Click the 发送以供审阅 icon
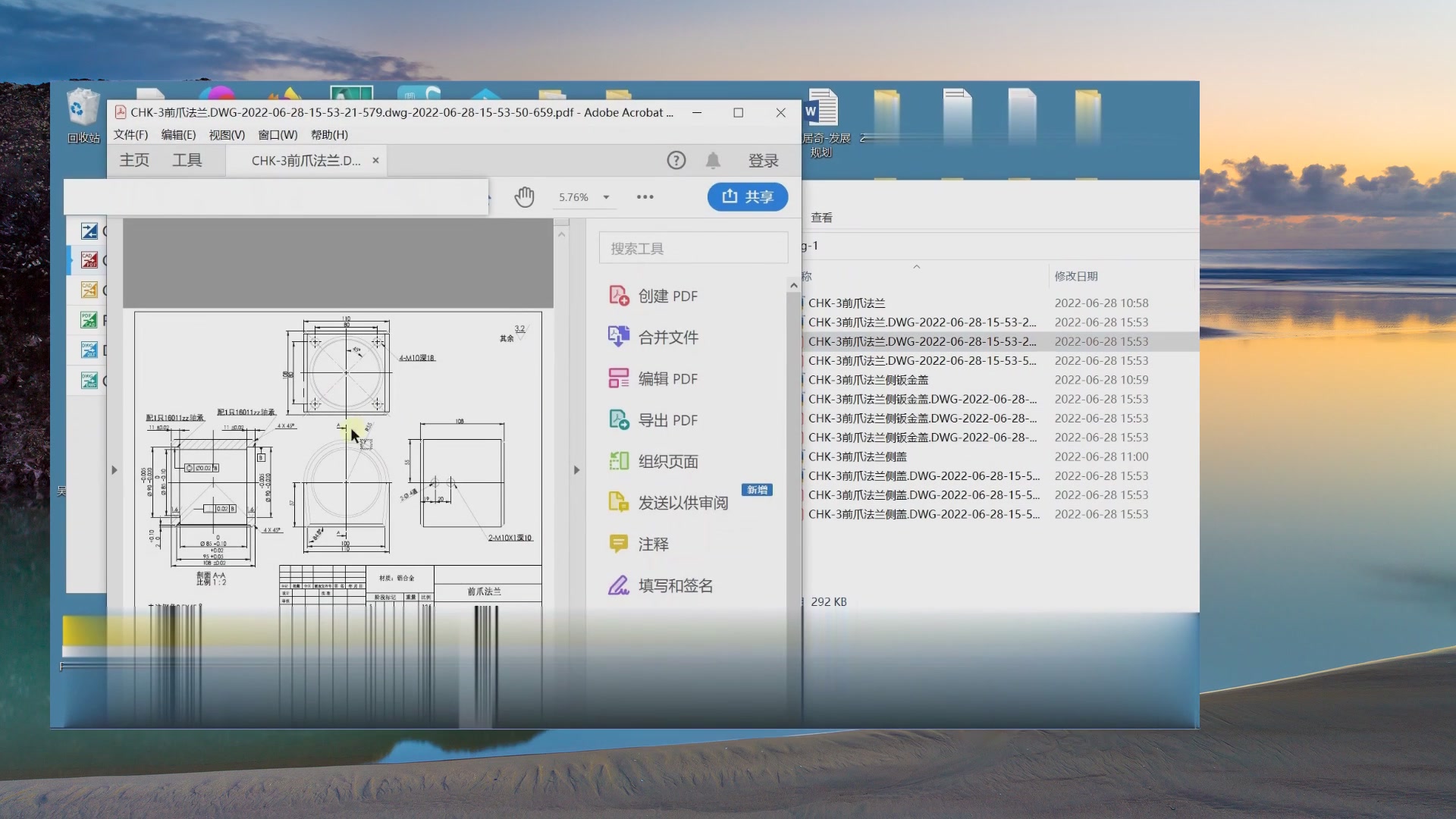Screen dimensions: 1456x819 (619, 502)
